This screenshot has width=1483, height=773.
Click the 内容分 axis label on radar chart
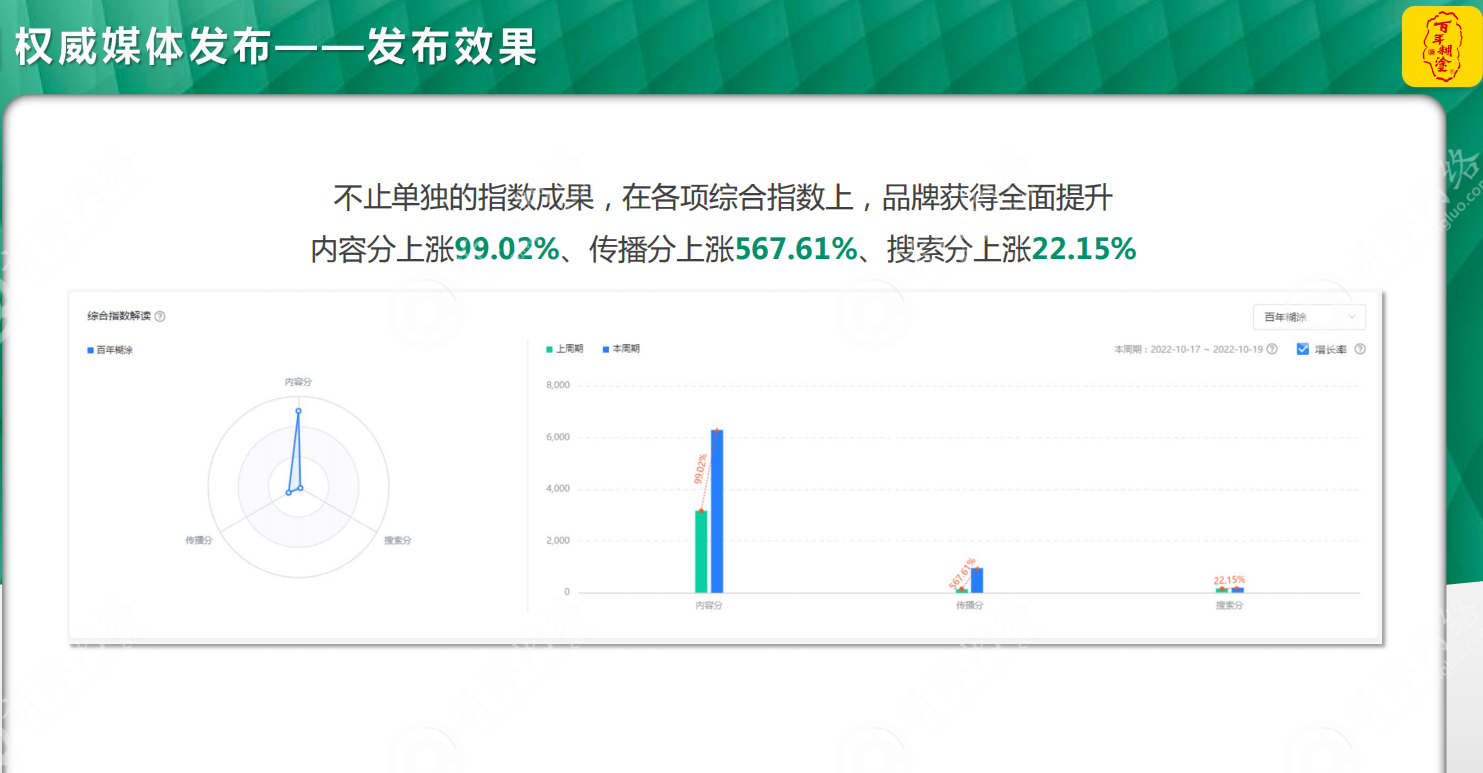coord(298,382)
